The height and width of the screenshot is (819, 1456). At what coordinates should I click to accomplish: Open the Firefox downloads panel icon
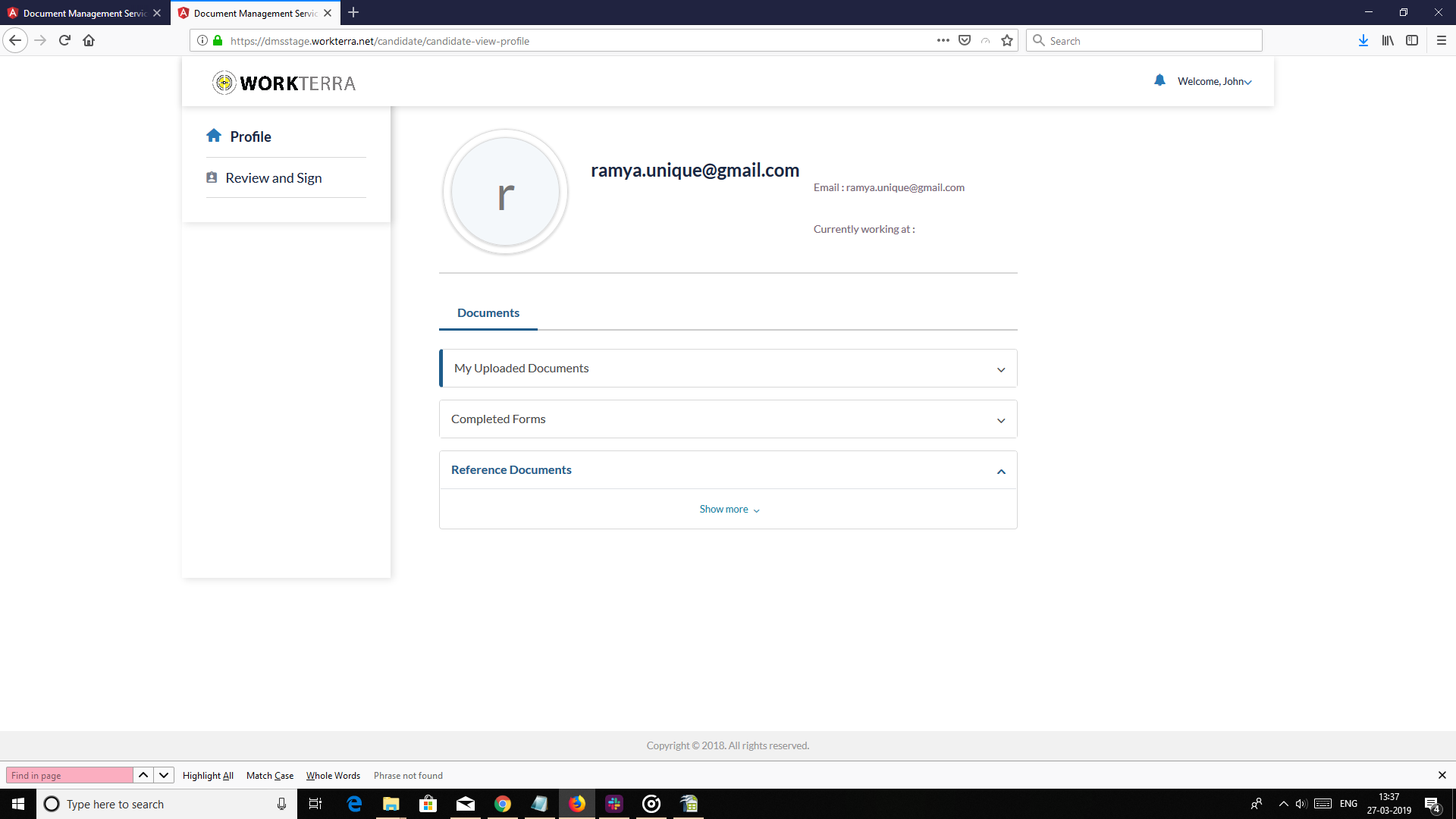coord(1363,40)
